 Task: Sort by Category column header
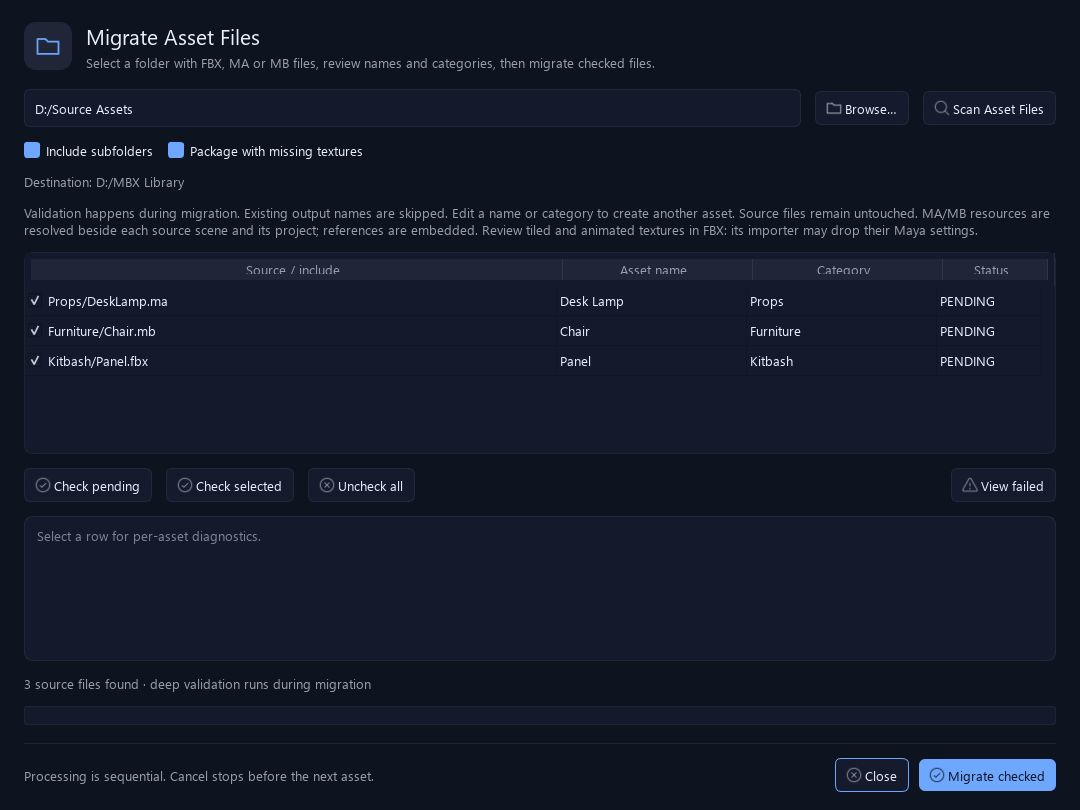coord(847,270)
